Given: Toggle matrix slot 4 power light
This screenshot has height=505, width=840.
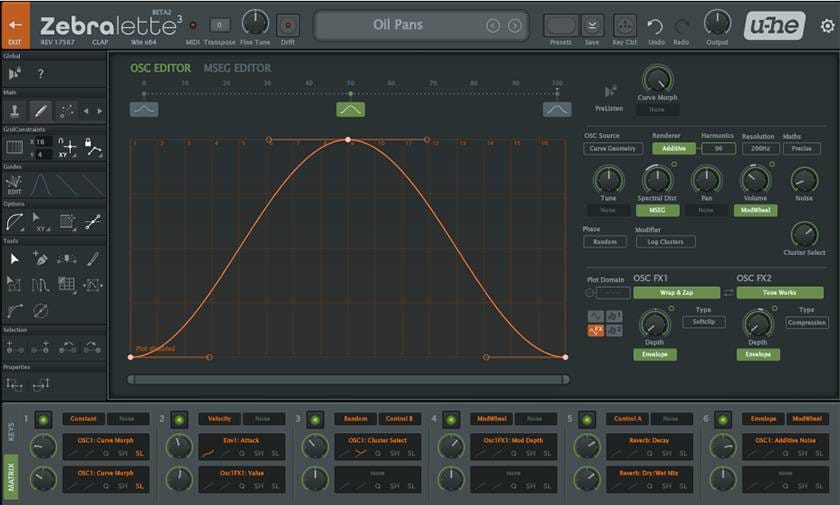Looking at the screenshot, I should coord(451,420).
